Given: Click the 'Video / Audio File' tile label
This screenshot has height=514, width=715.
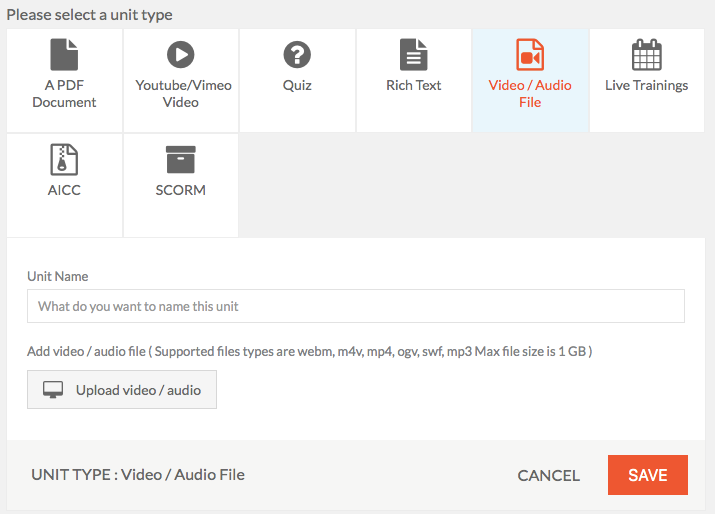Looking at the screenshot, I should click(530, 93).
